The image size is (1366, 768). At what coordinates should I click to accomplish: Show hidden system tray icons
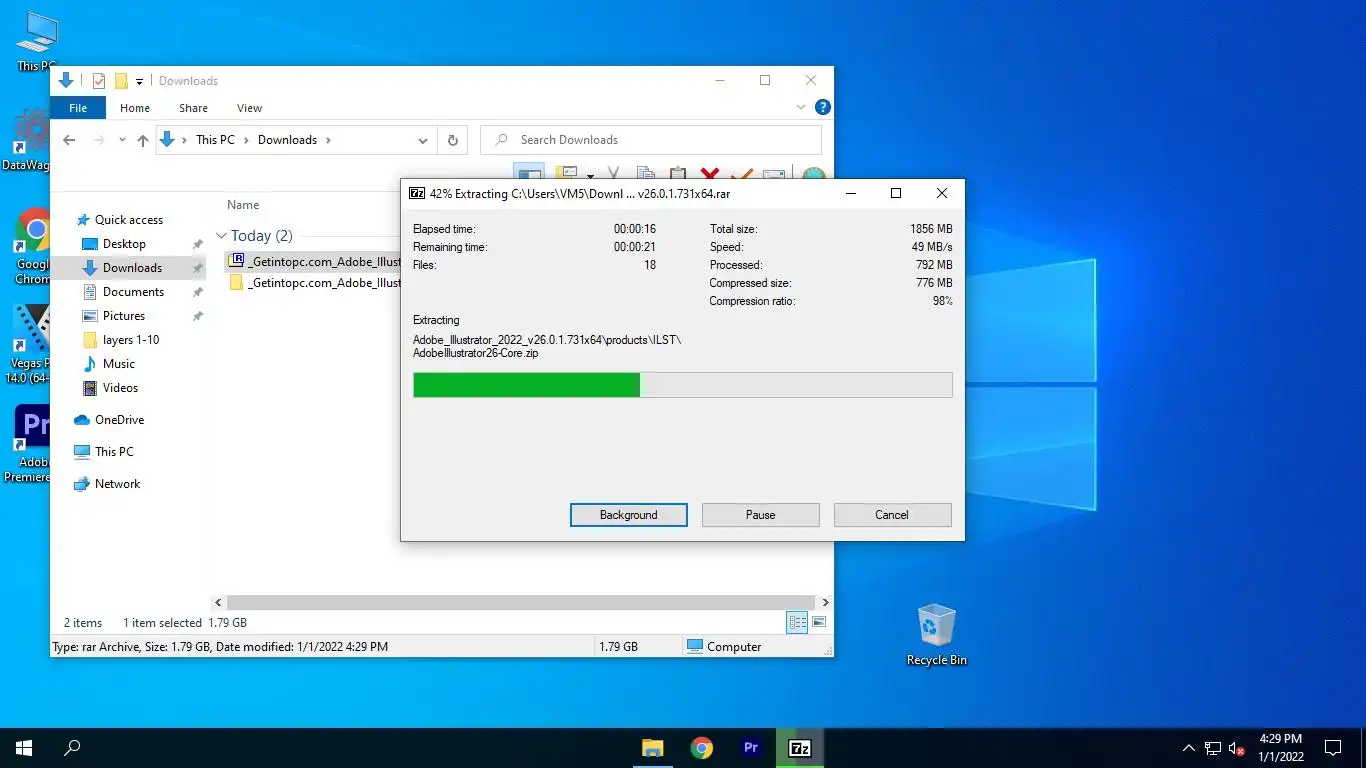1188,748
